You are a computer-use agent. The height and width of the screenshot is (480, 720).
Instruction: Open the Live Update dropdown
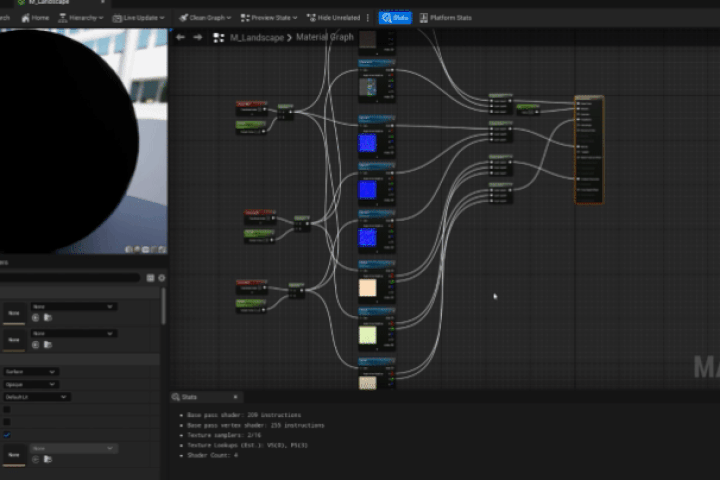(x=138, y=18)
